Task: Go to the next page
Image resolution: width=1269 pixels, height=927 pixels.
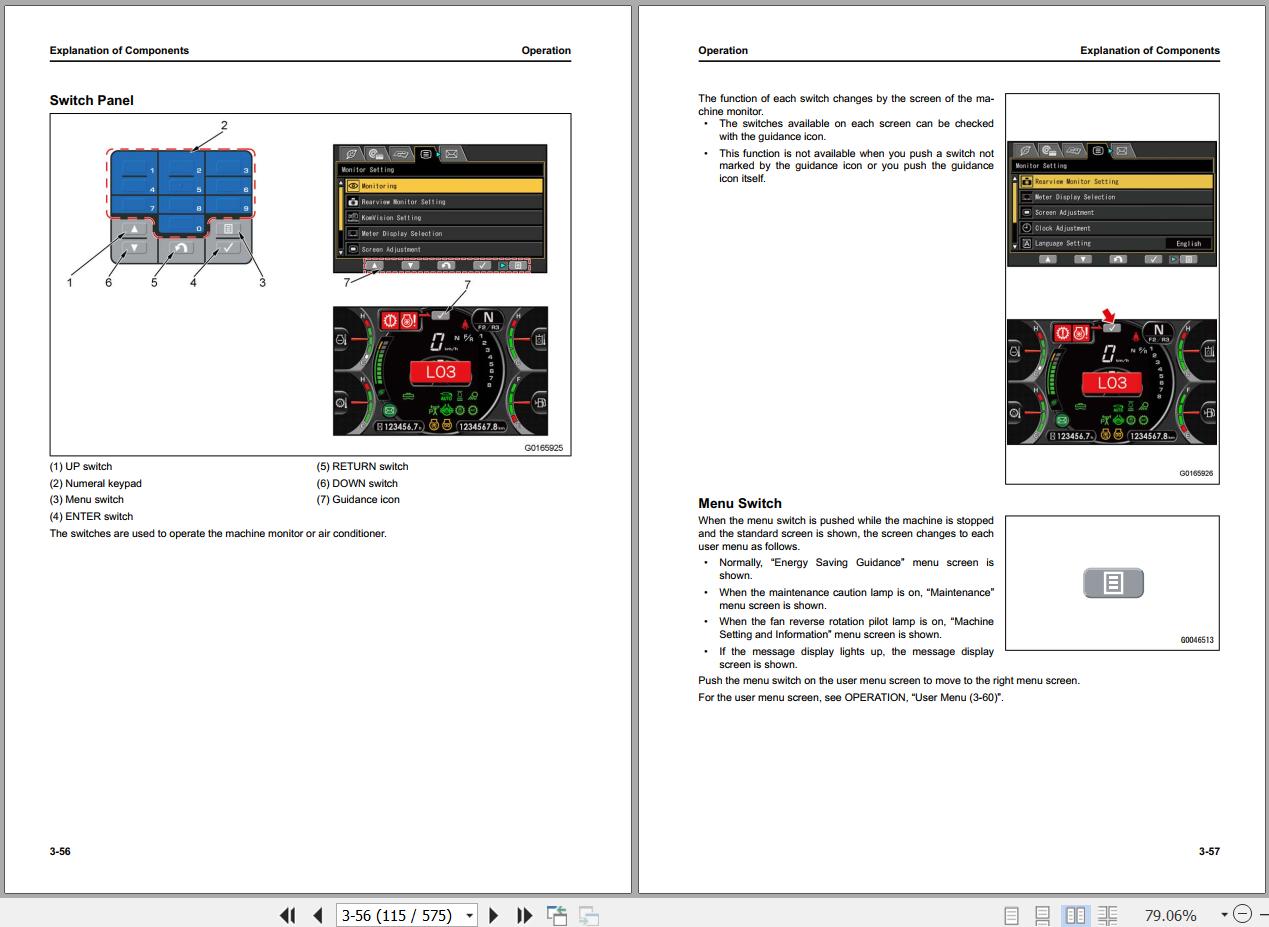Action: click(493, 915)
